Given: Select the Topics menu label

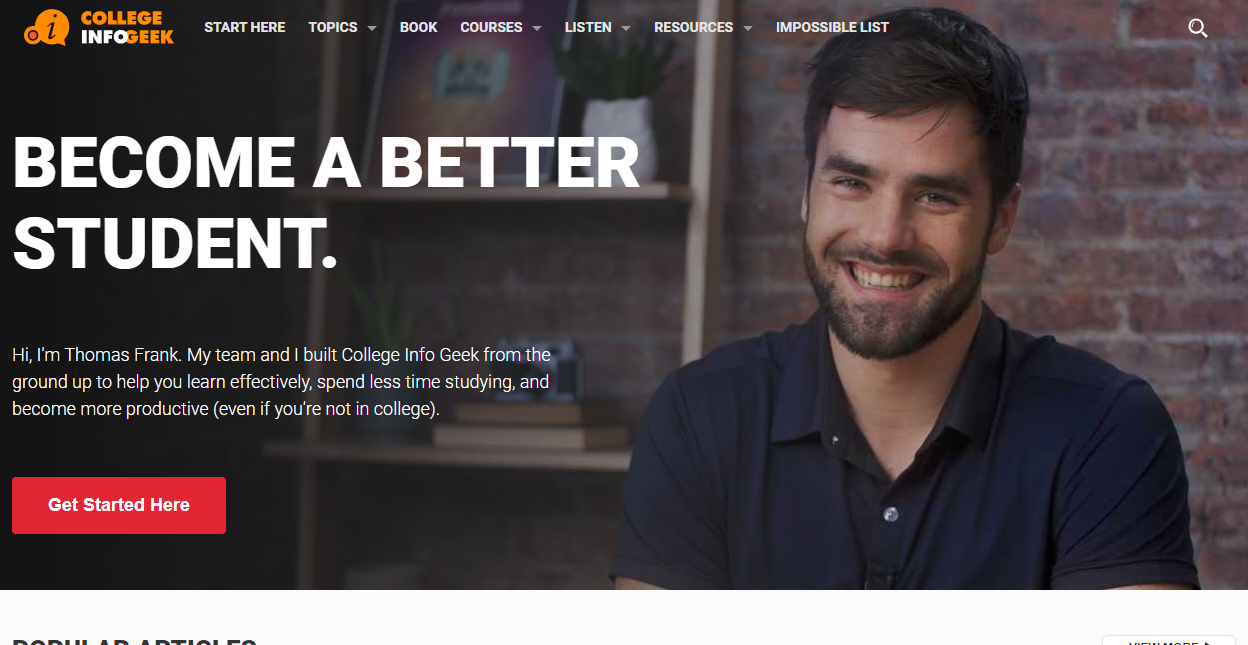Looking at the screenshot, I should tap(333, 27).
